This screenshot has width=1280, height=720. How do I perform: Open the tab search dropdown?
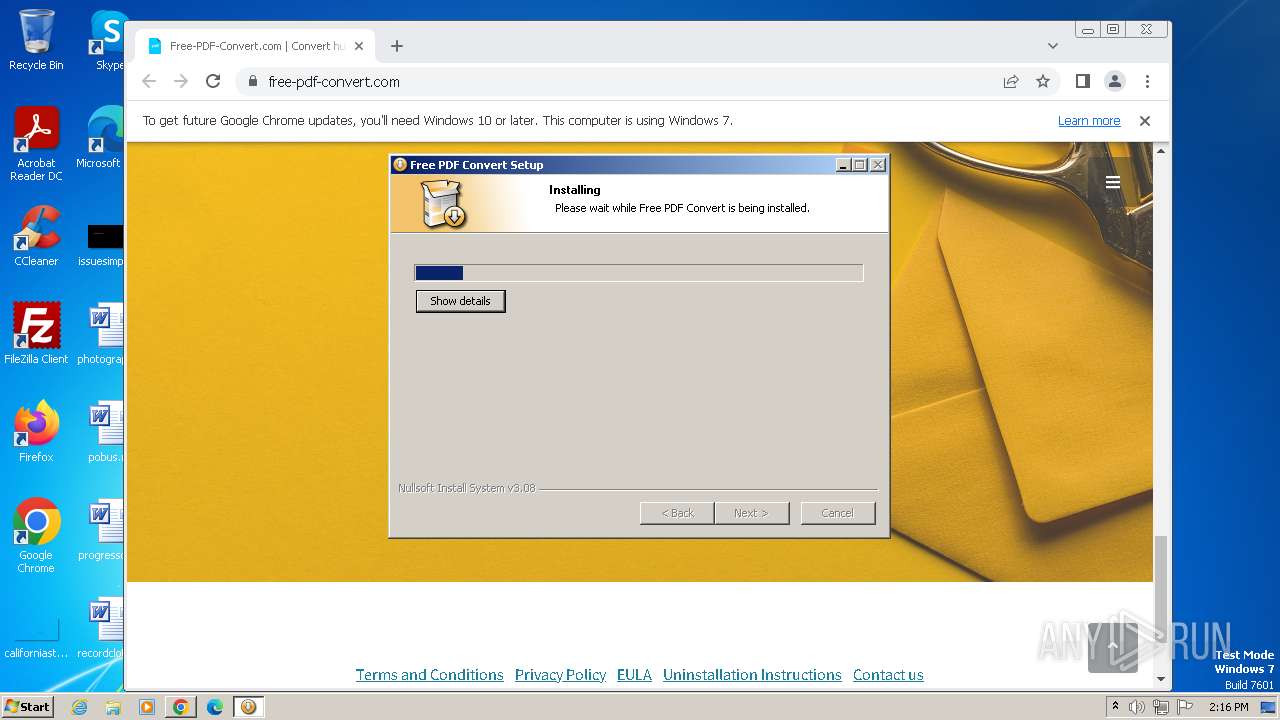point(1052,46)
